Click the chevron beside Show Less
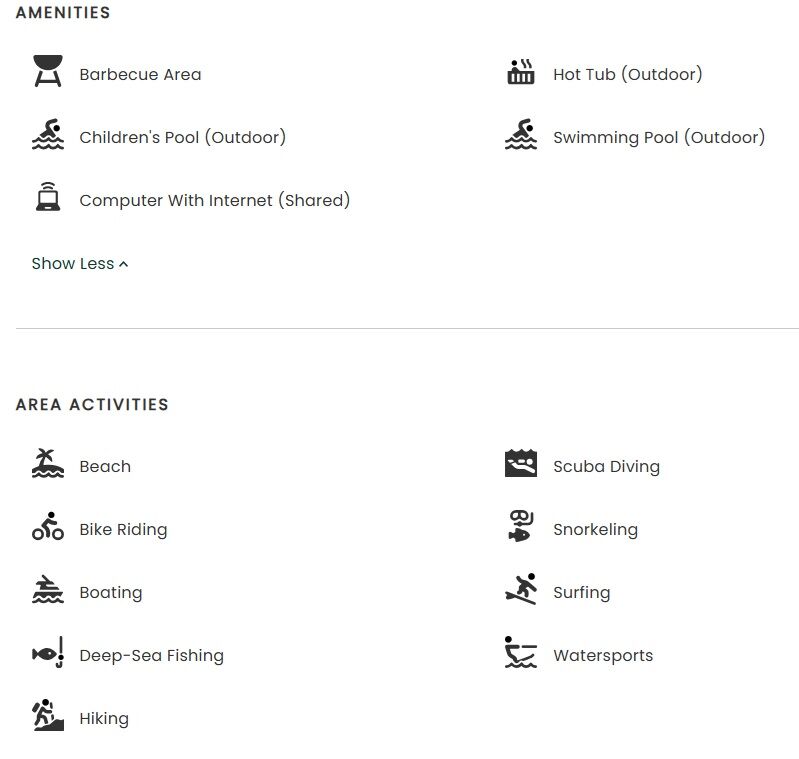The height and width of the screenshot is (759, 799). pos(124,265)
